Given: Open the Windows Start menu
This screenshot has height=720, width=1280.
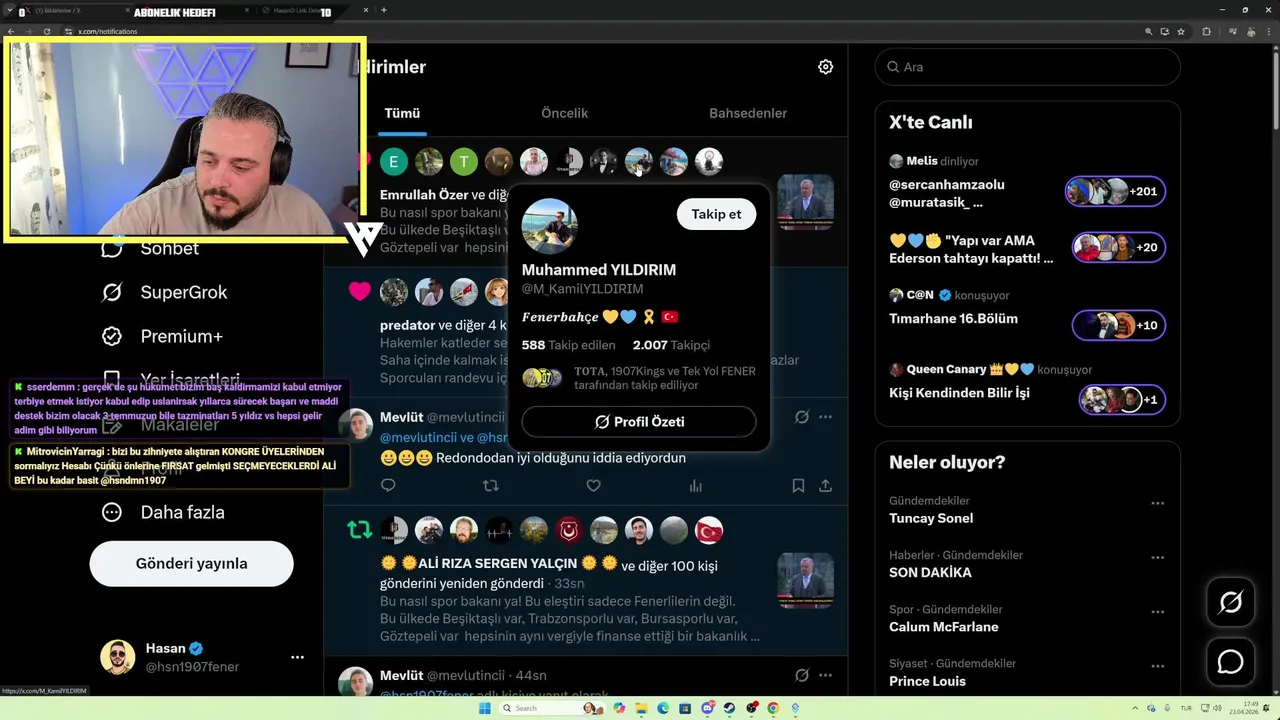Looking at the screenshot, I should (485, 708).
